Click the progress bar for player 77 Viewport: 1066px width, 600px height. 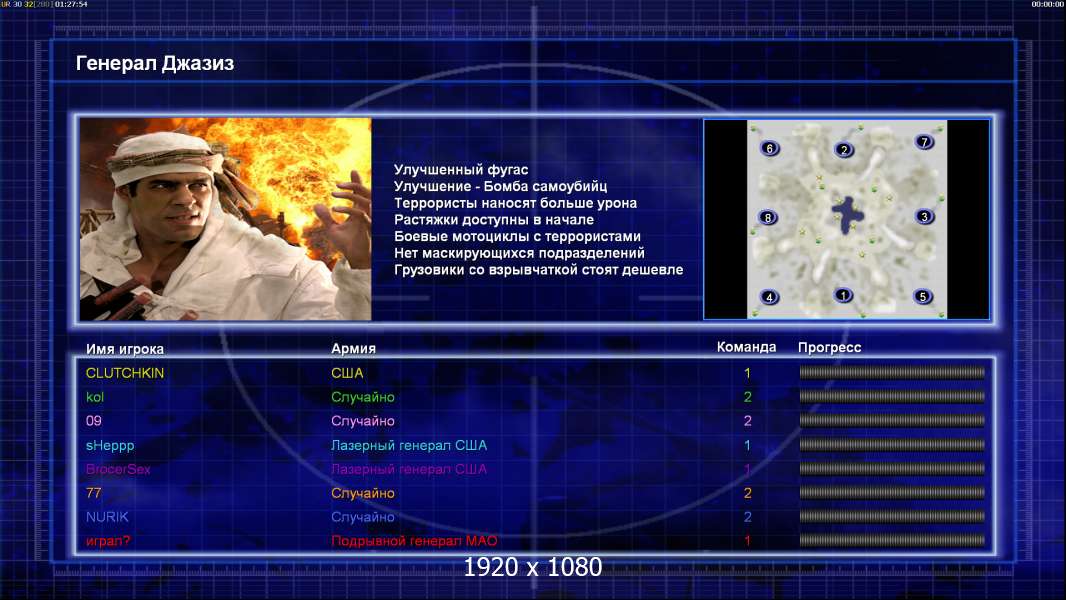(x=892, y=493)
